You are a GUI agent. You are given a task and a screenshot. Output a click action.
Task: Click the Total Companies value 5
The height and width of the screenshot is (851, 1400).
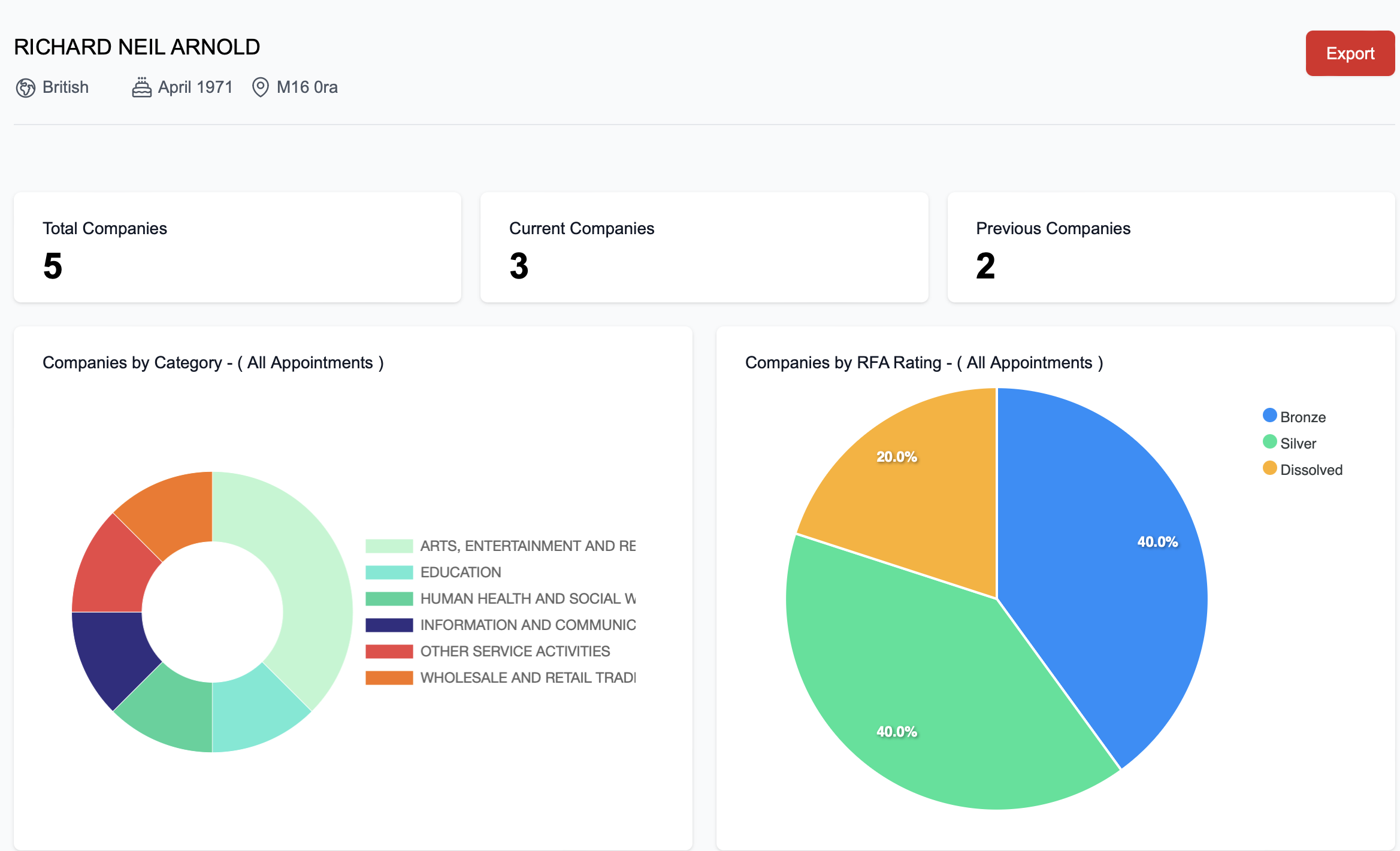tap(53, 266)
